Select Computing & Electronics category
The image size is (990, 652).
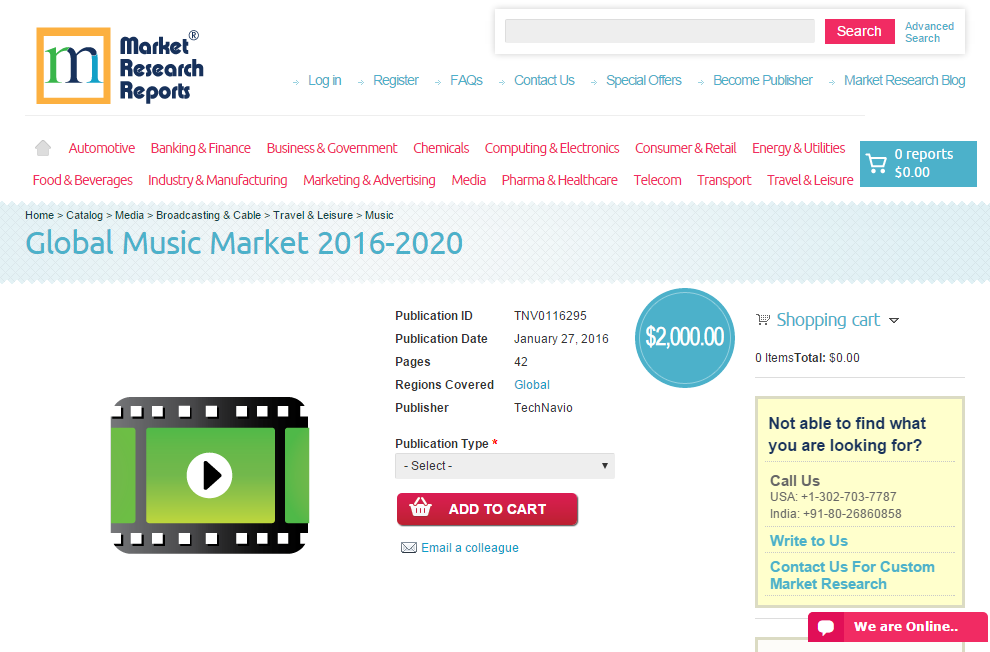[552, 148]
